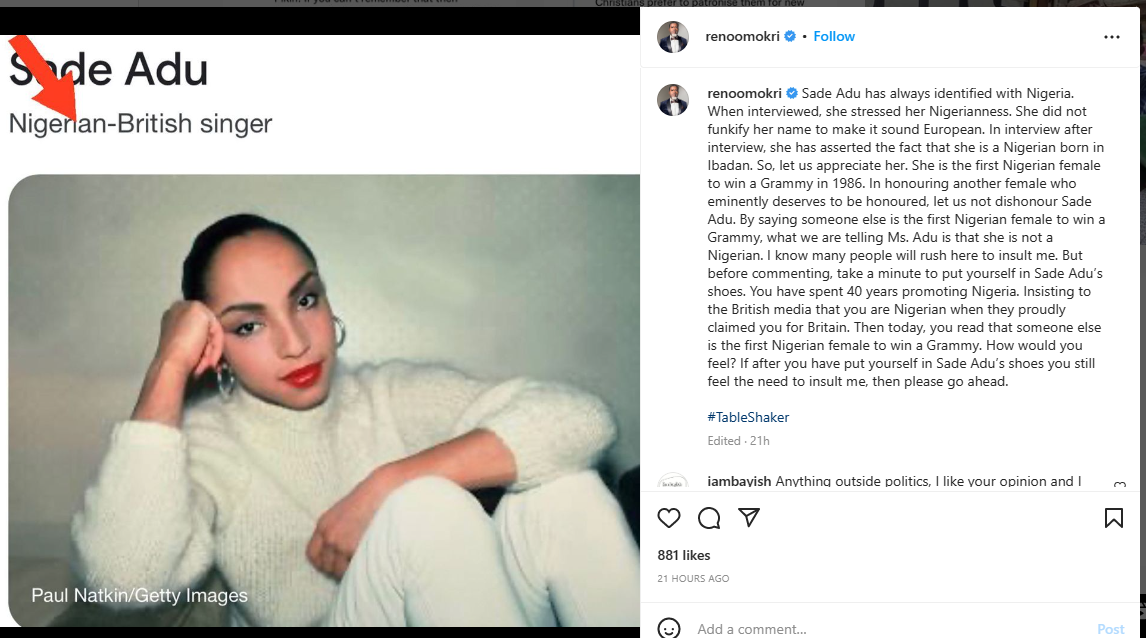Click renoomokri's avatar beside the caption
Image resolution: width=1146 pixels, height=638 pixels.
tap(673, 100)
